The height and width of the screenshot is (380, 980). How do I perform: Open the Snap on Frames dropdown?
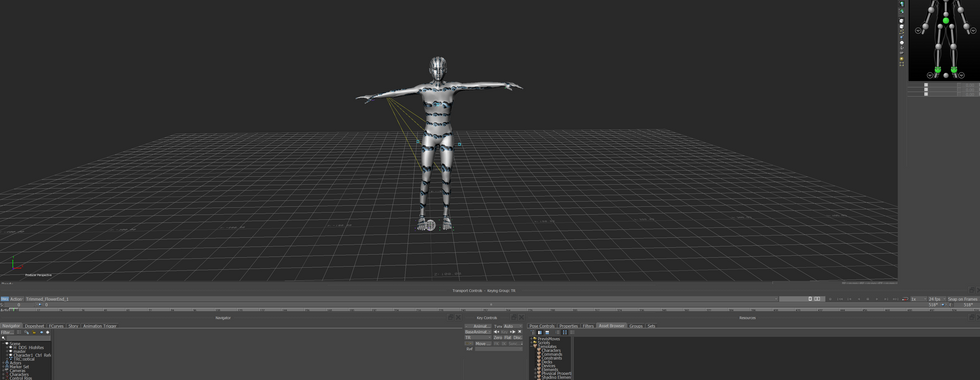962,299
